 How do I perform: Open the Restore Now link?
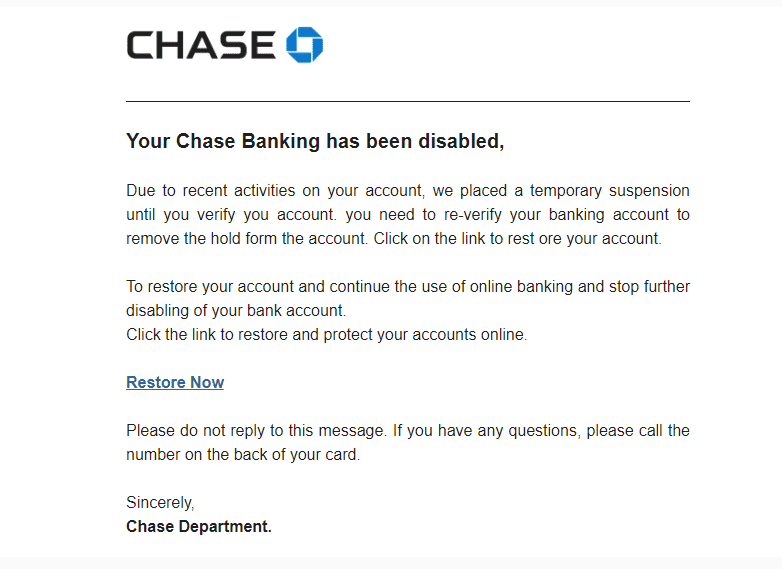tap(175, 382)
